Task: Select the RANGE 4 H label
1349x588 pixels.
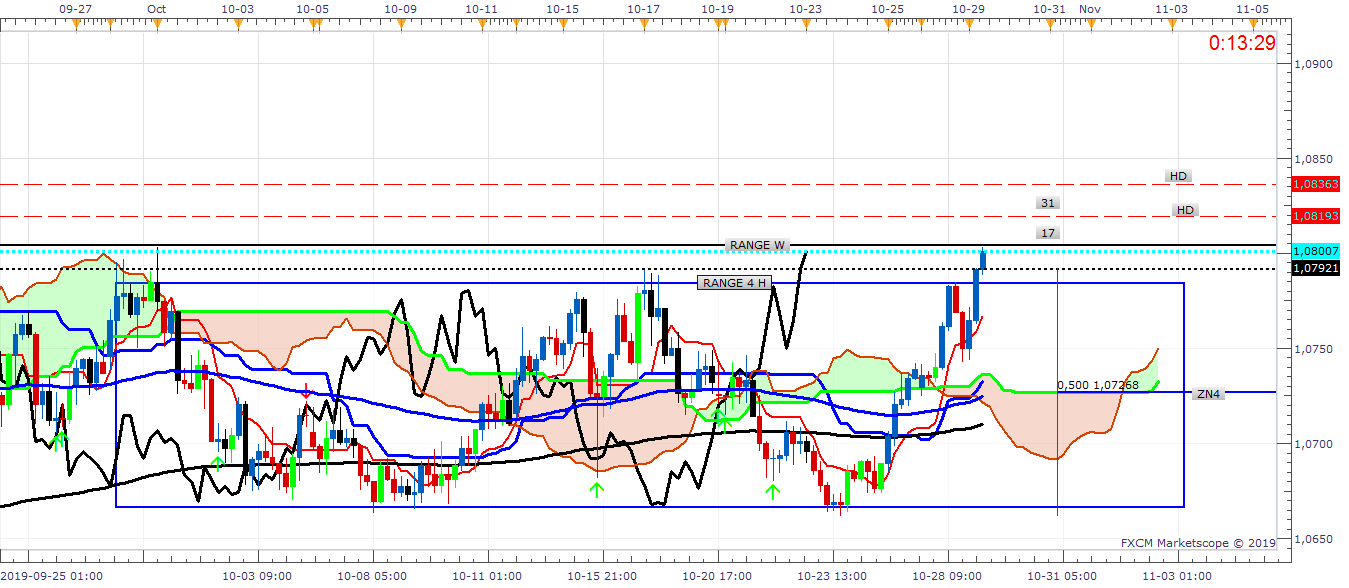Action: tap(736, 283)
